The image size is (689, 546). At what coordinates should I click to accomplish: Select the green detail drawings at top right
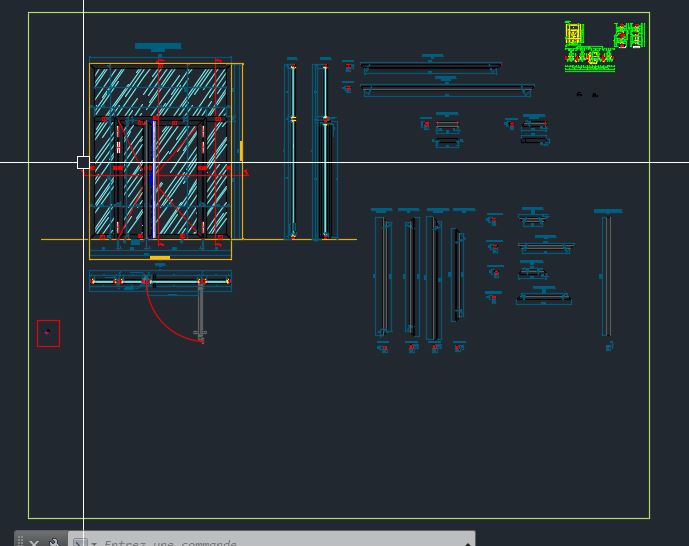[605, 46]
